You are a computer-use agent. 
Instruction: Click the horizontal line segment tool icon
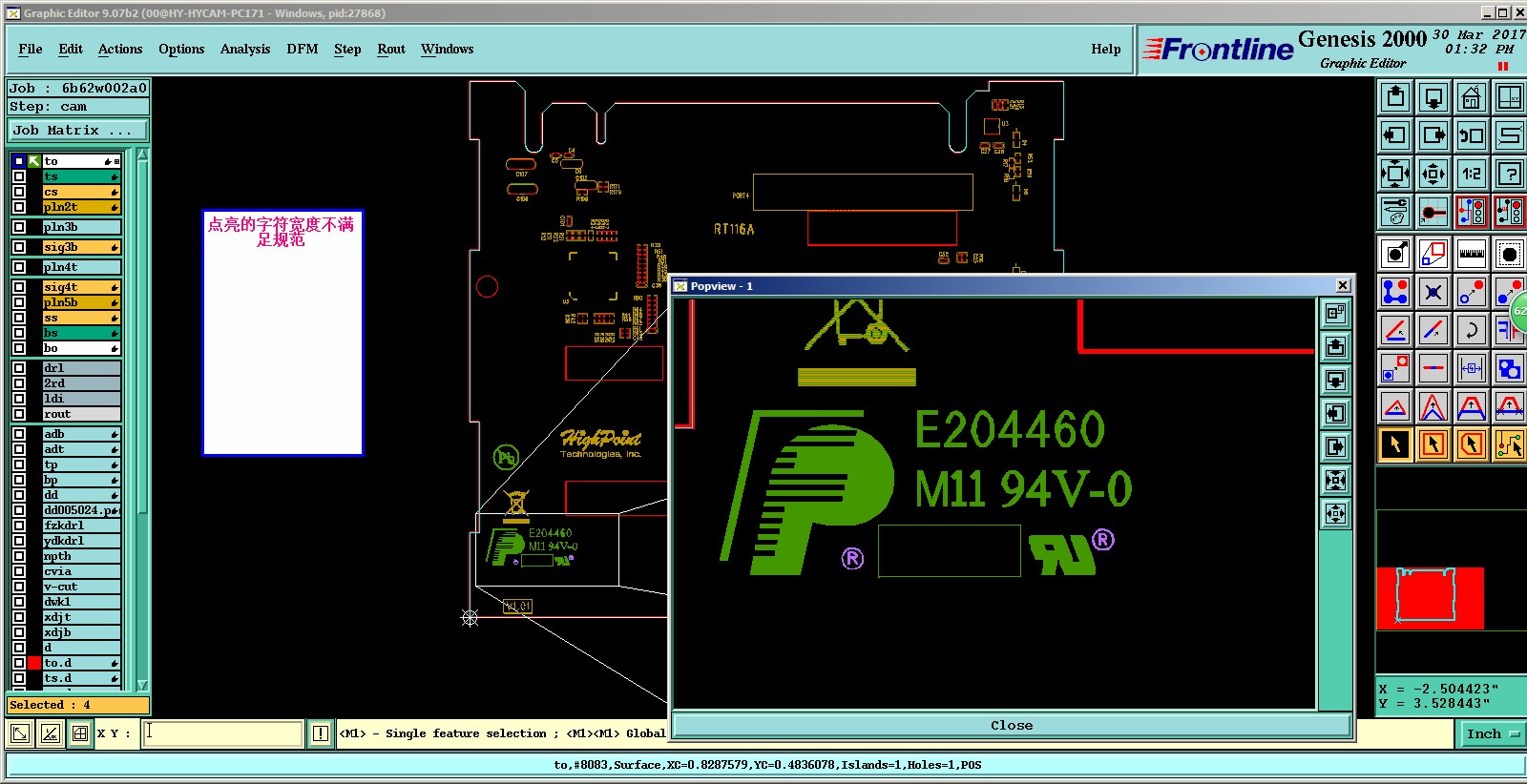point(1433,368)
